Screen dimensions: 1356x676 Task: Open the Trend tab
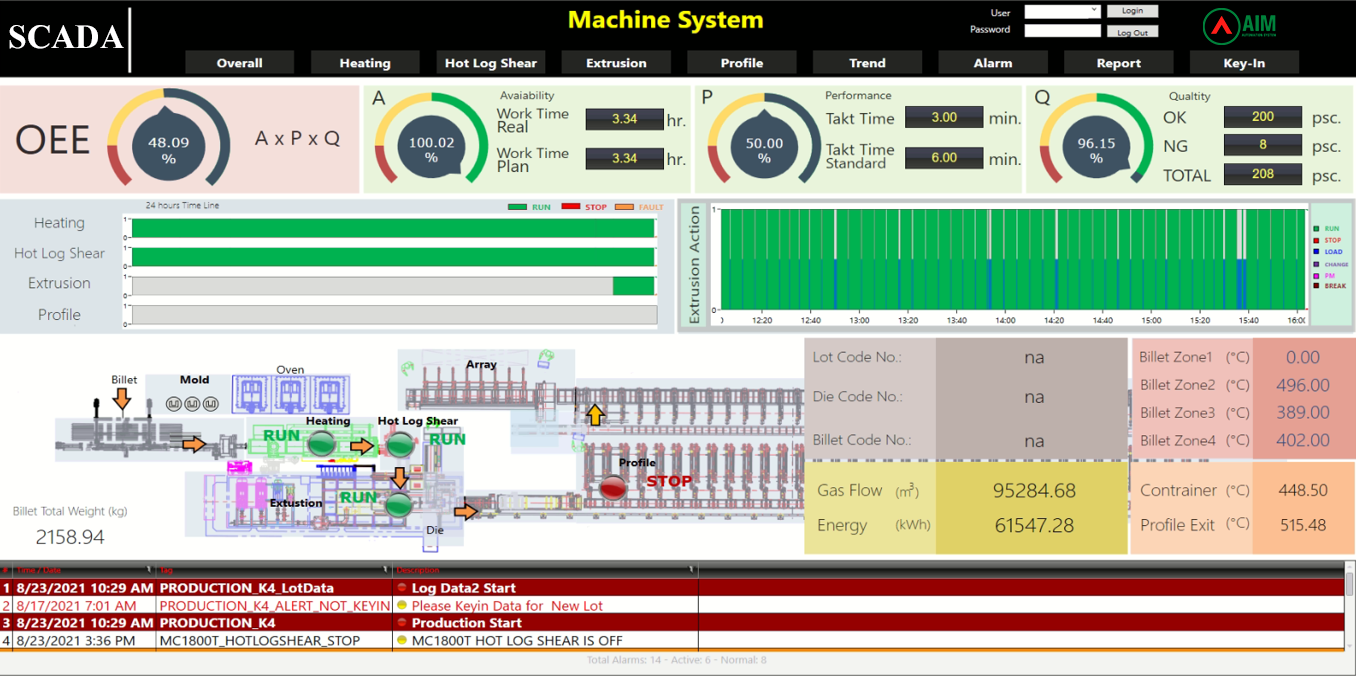tap(867, 63)
